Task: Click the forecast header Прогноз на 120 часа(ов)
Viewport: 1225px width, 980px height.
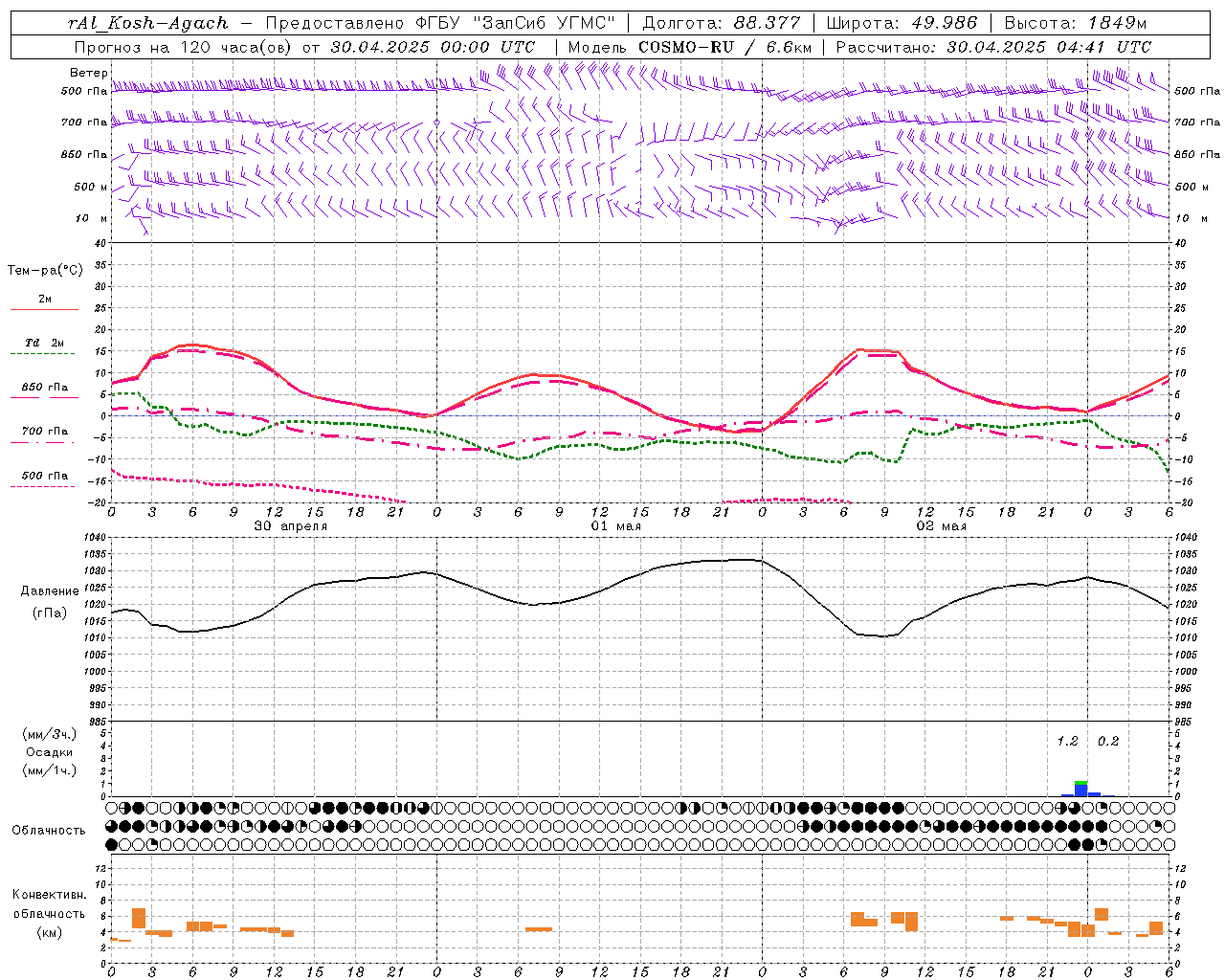Action: [x=184, y=47]
